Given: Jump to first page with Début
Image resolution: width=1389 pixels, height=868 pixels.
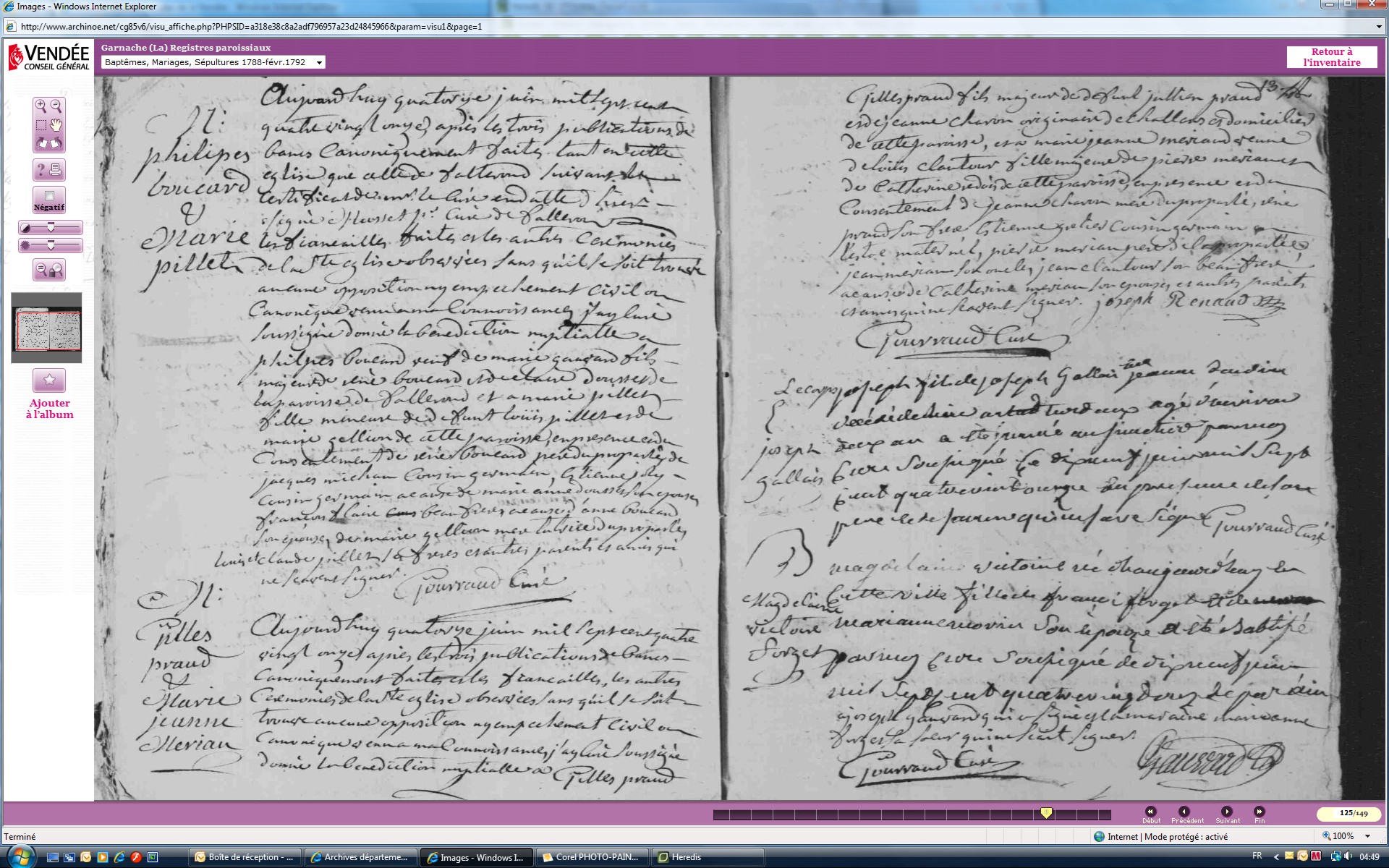Looking at the screenshot, I should [1150, 812].
